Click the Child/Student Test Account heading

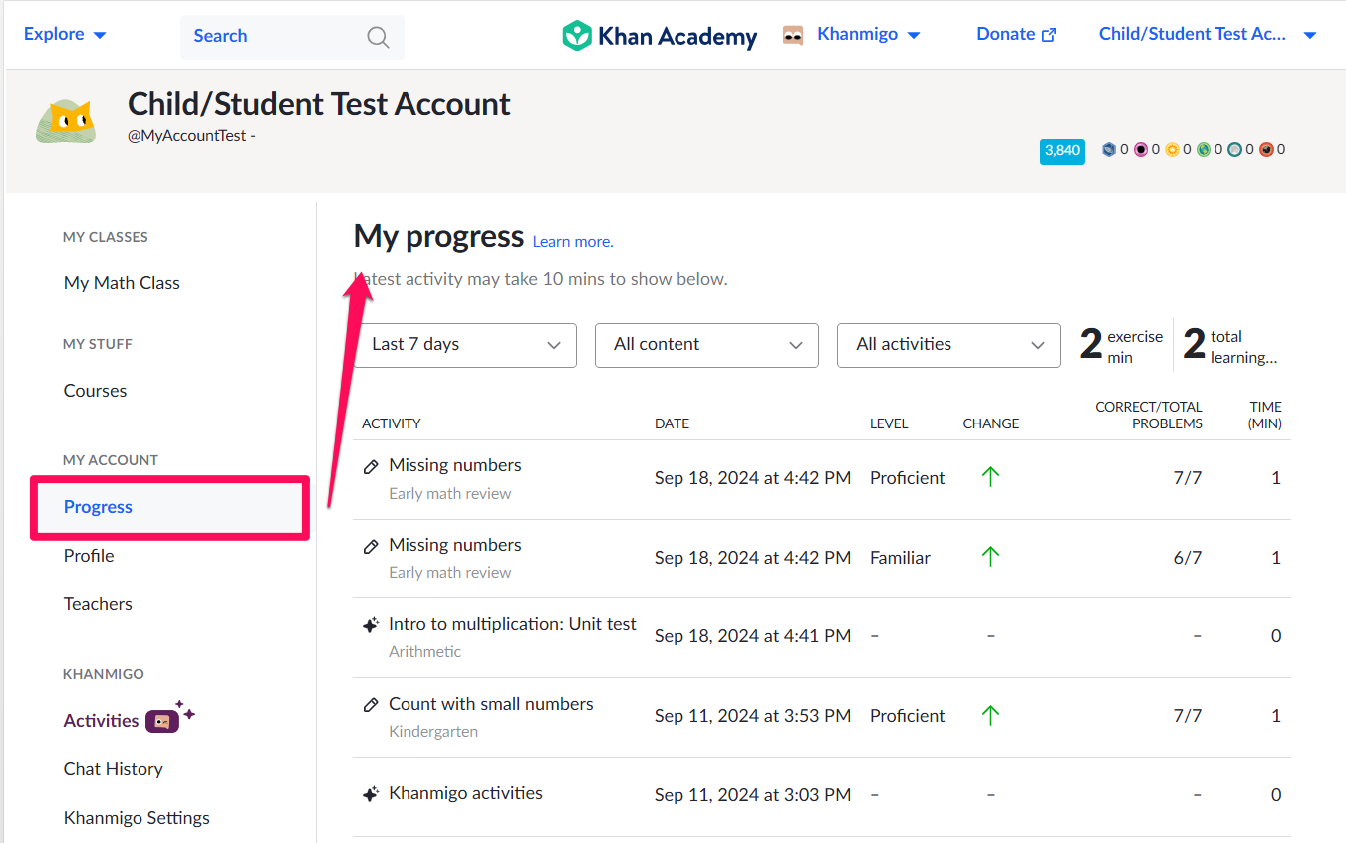click(x=320, y=104)
